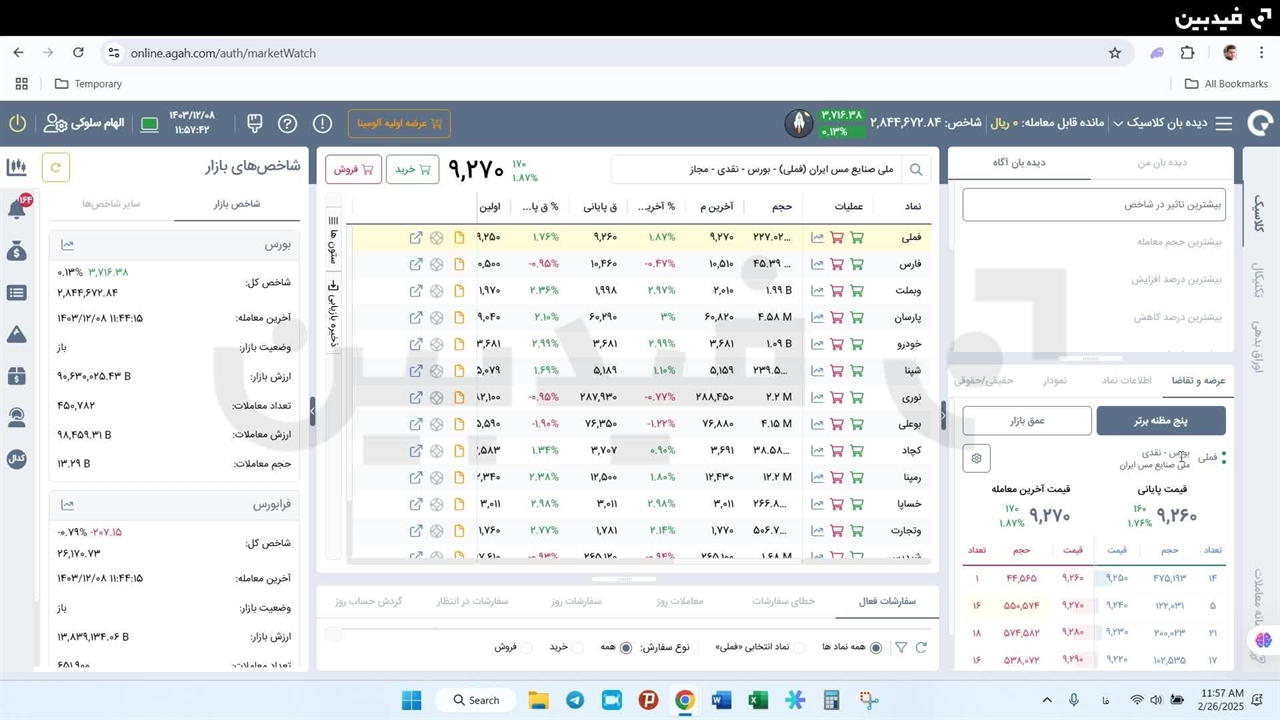Image resolution: width=1280 pixels, height=720 pixels.
Task: Open the notifications bell in the sidebar
Action: (x=17, y=209)
